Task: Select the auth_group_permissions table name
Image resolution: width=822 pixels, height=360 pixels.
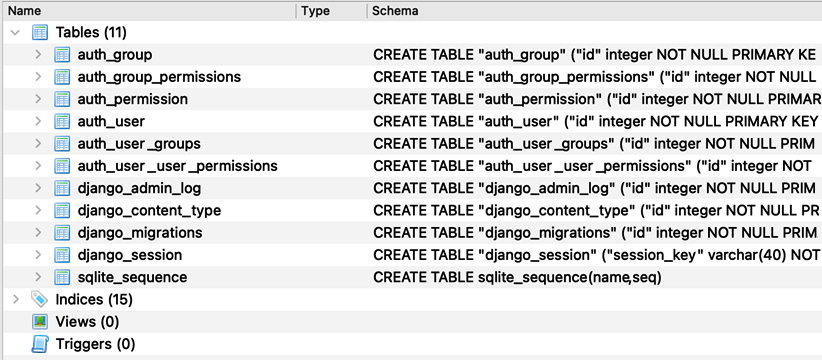Action: 159,77
